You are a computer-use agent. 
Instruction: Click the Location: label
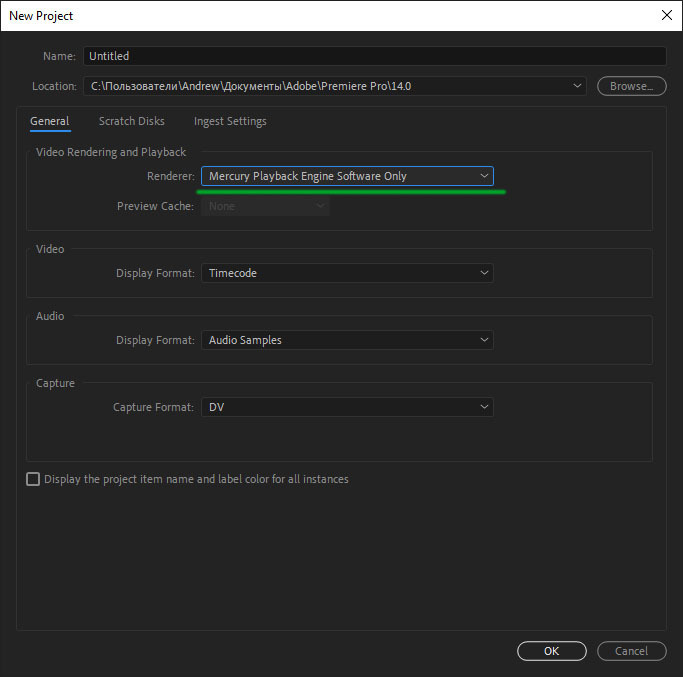53,86
